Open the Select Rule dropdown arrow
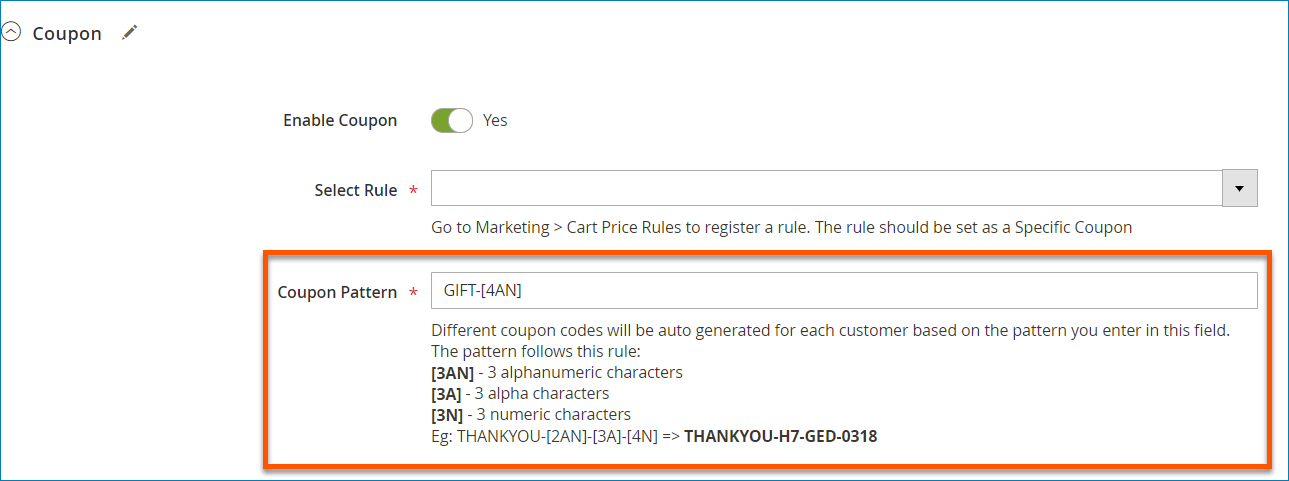Viewport: 1289px width, 481px height. [1240, 188]
